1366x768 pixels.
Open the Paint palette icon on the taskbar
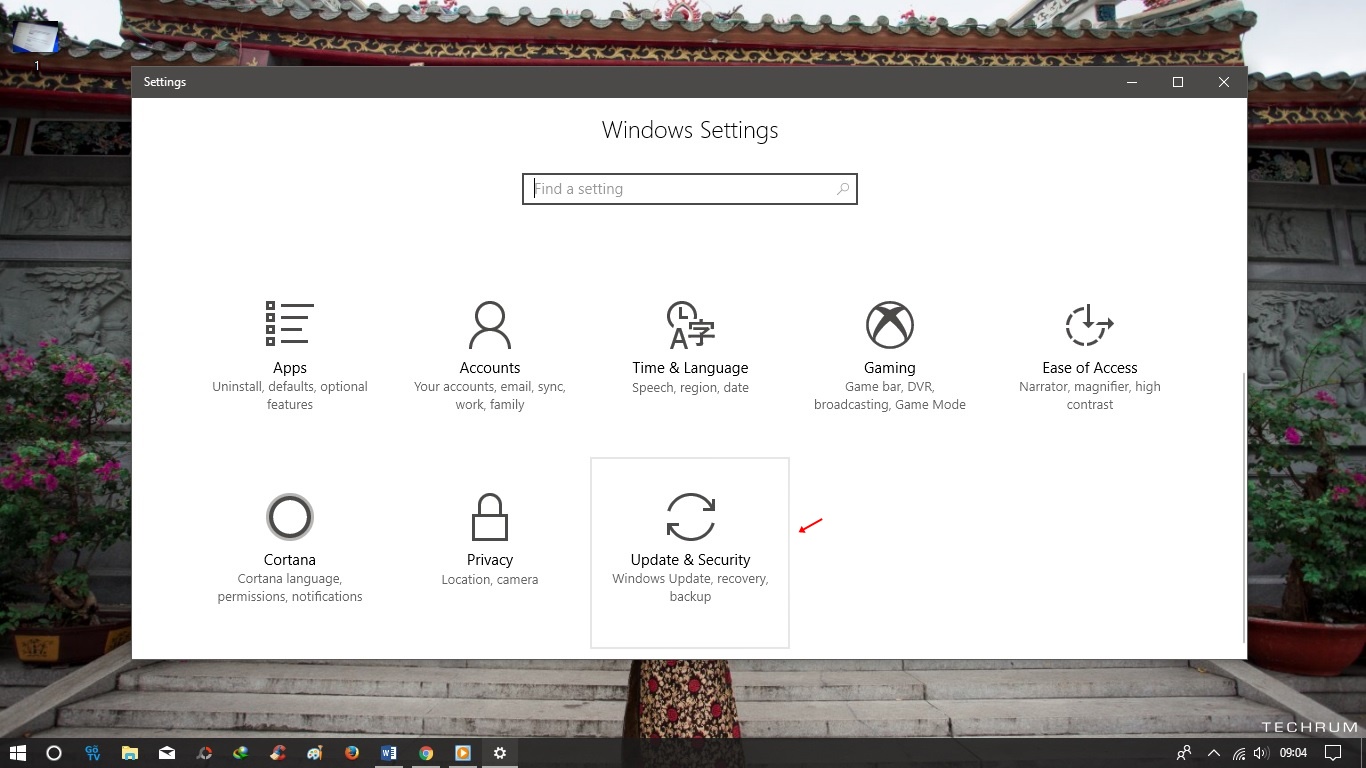tap(315, 753)
